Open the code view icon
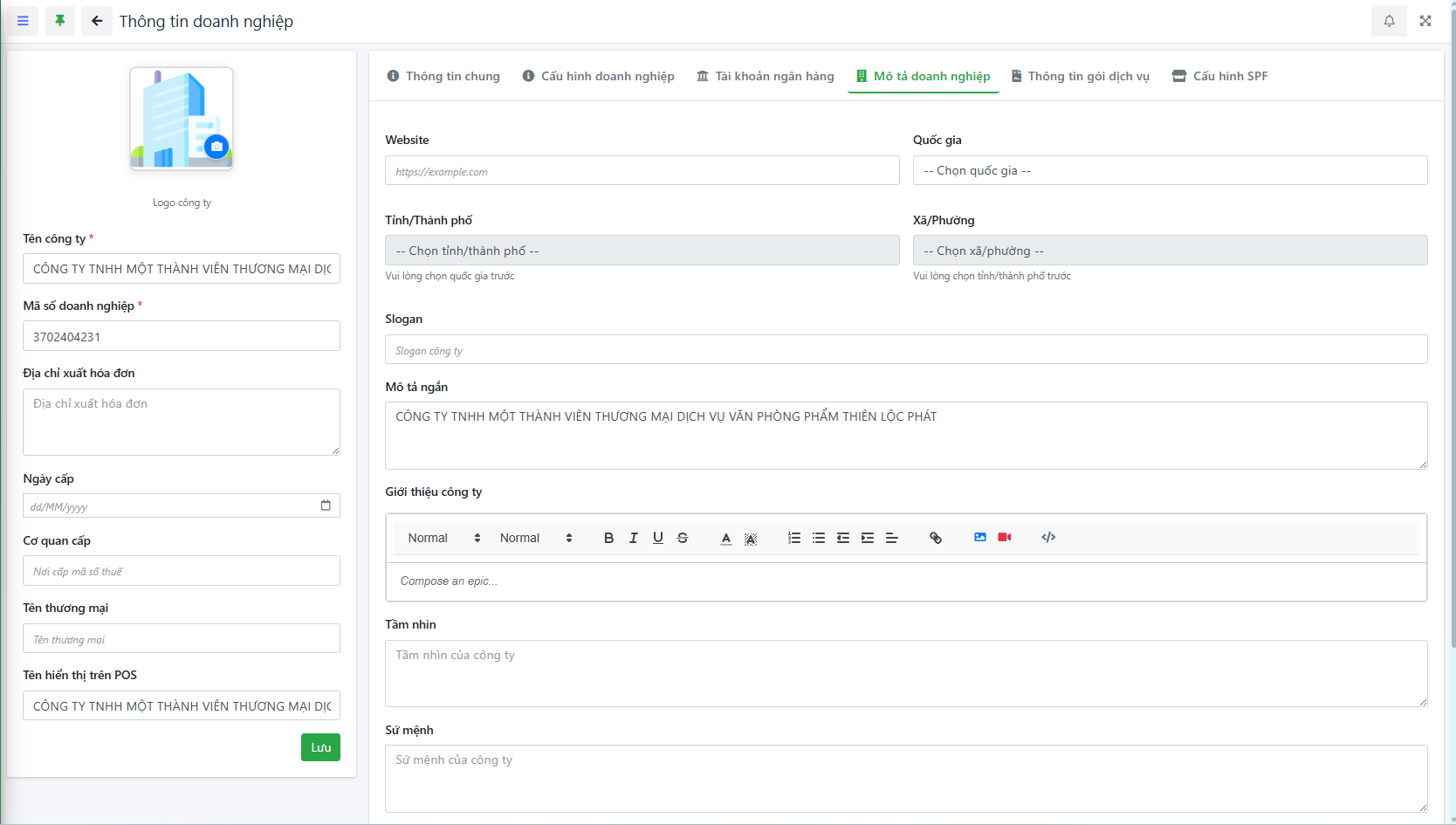The image size is (1456, 825). coord(1048,538)
